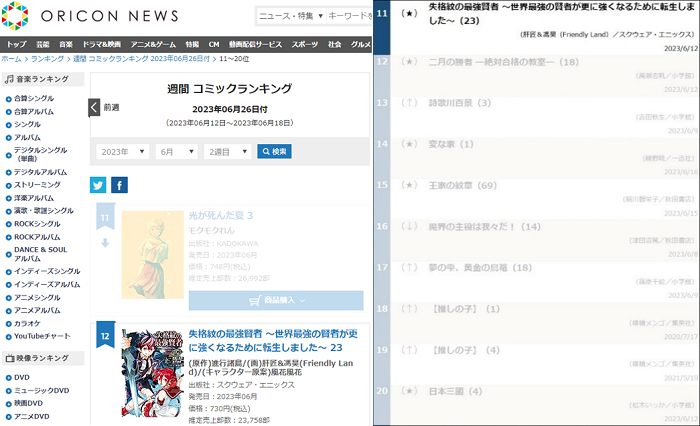Open the 6月 month dropdown

177,151
